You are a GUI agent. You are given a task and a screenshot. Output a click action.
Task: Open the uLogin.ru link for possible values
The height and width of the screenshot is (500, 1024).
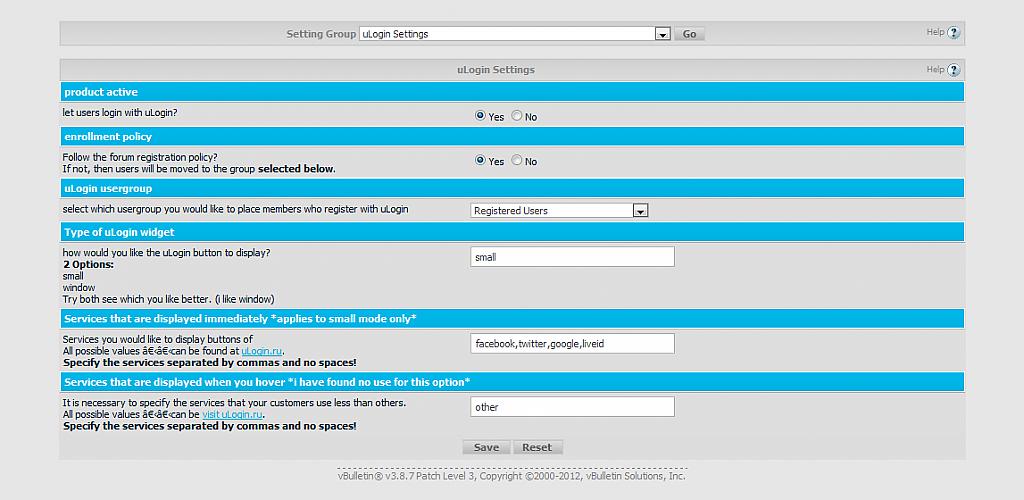(x=262, y=351)
